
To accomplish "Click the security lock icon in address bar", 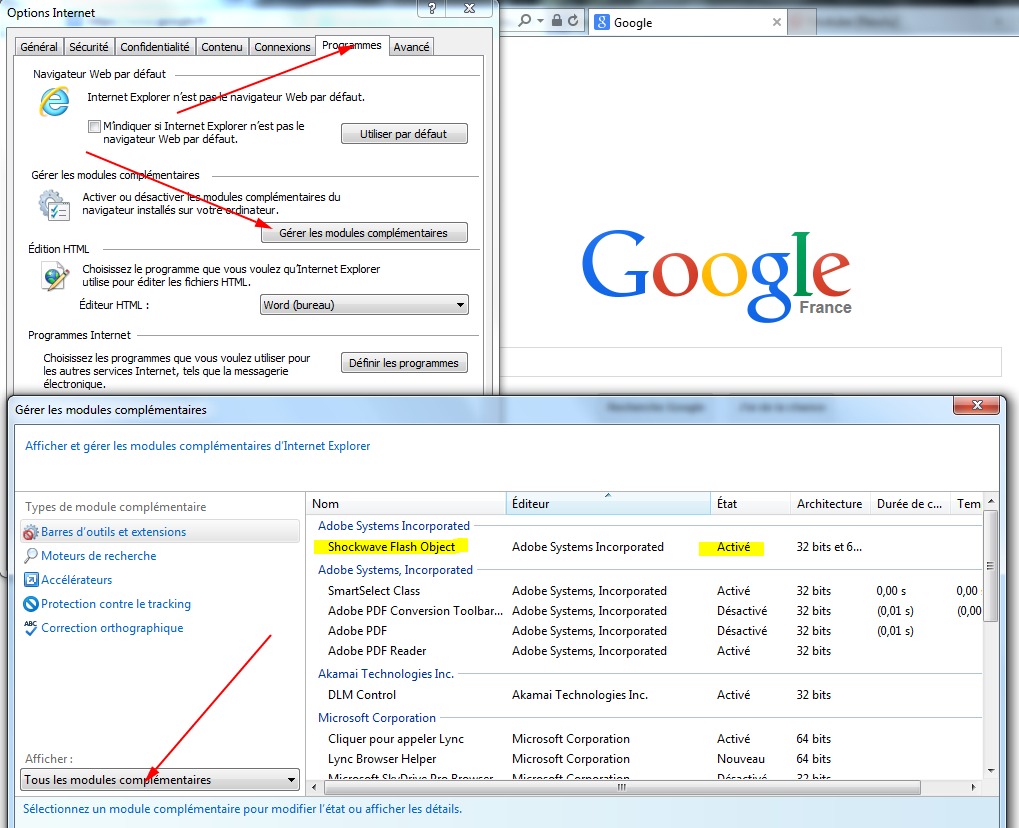I will click(557, 20).
